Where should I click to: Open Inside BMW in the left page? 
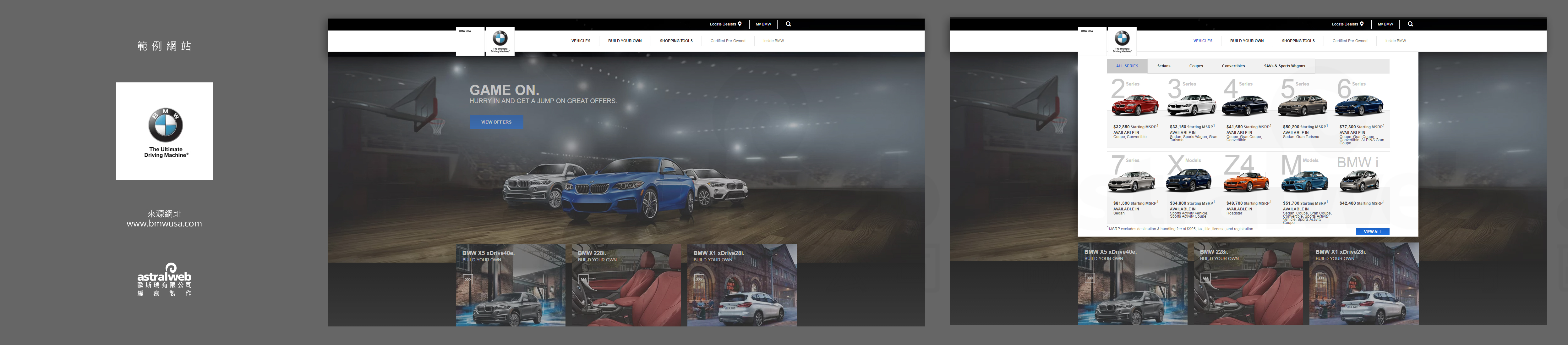tap(774, 41)
